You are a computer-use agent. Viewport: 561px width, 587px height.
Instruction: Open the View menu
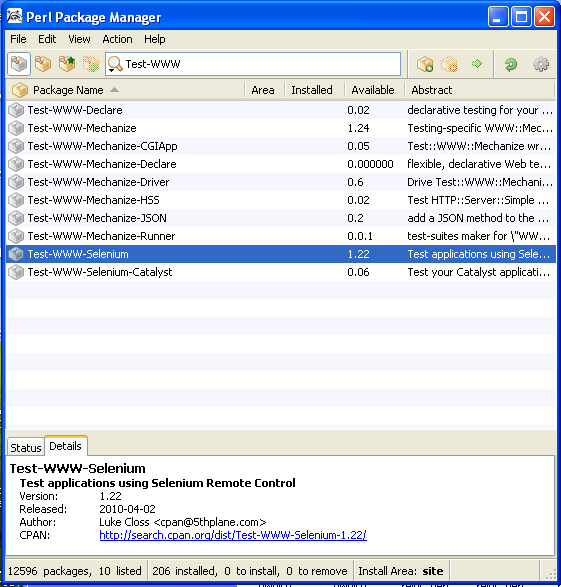pos(79,39)
